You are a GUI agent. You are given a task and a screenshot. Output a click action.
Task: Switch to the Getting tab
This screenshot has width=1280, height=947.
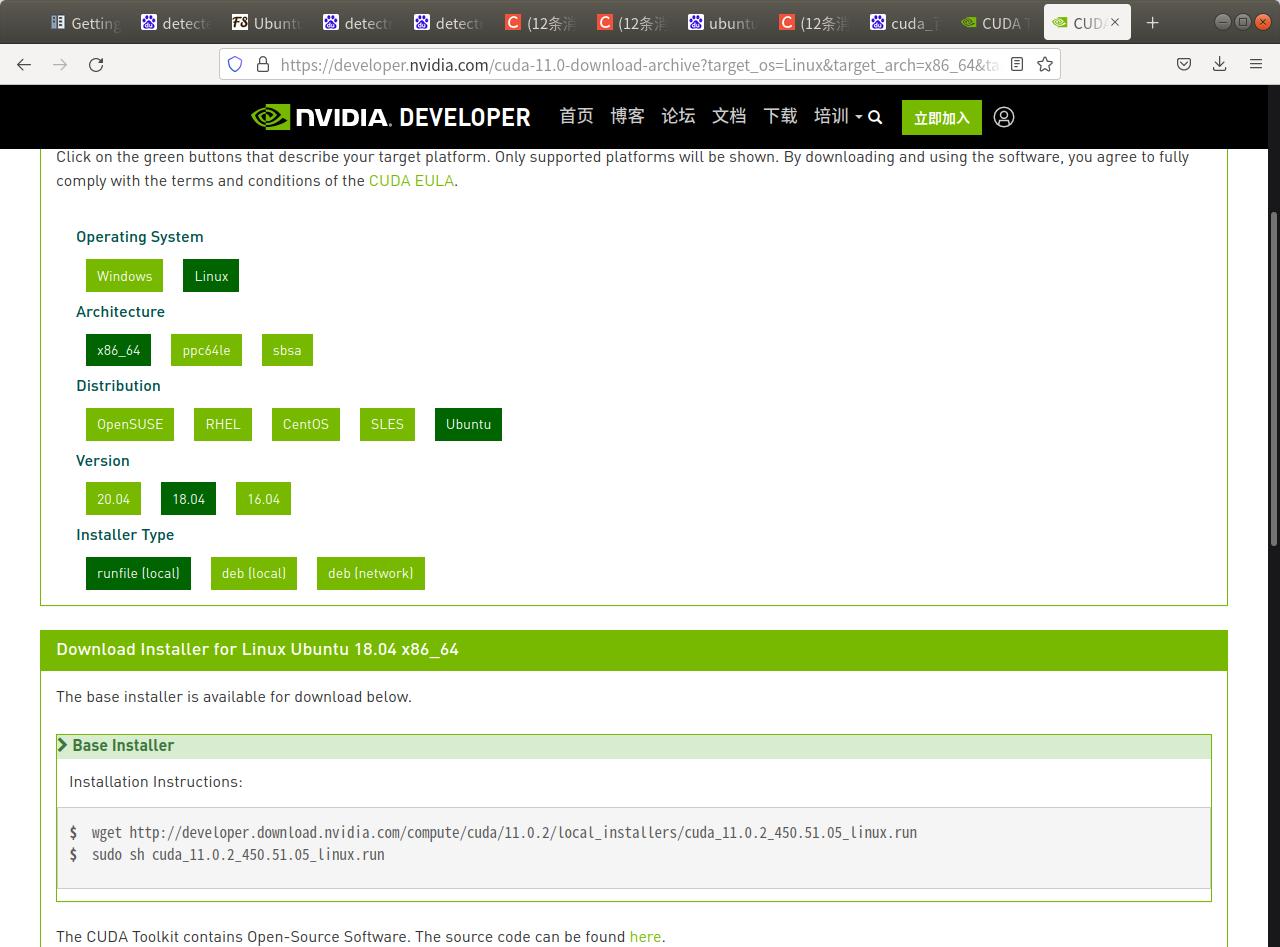pyautogui.click(x=85, y=22)
